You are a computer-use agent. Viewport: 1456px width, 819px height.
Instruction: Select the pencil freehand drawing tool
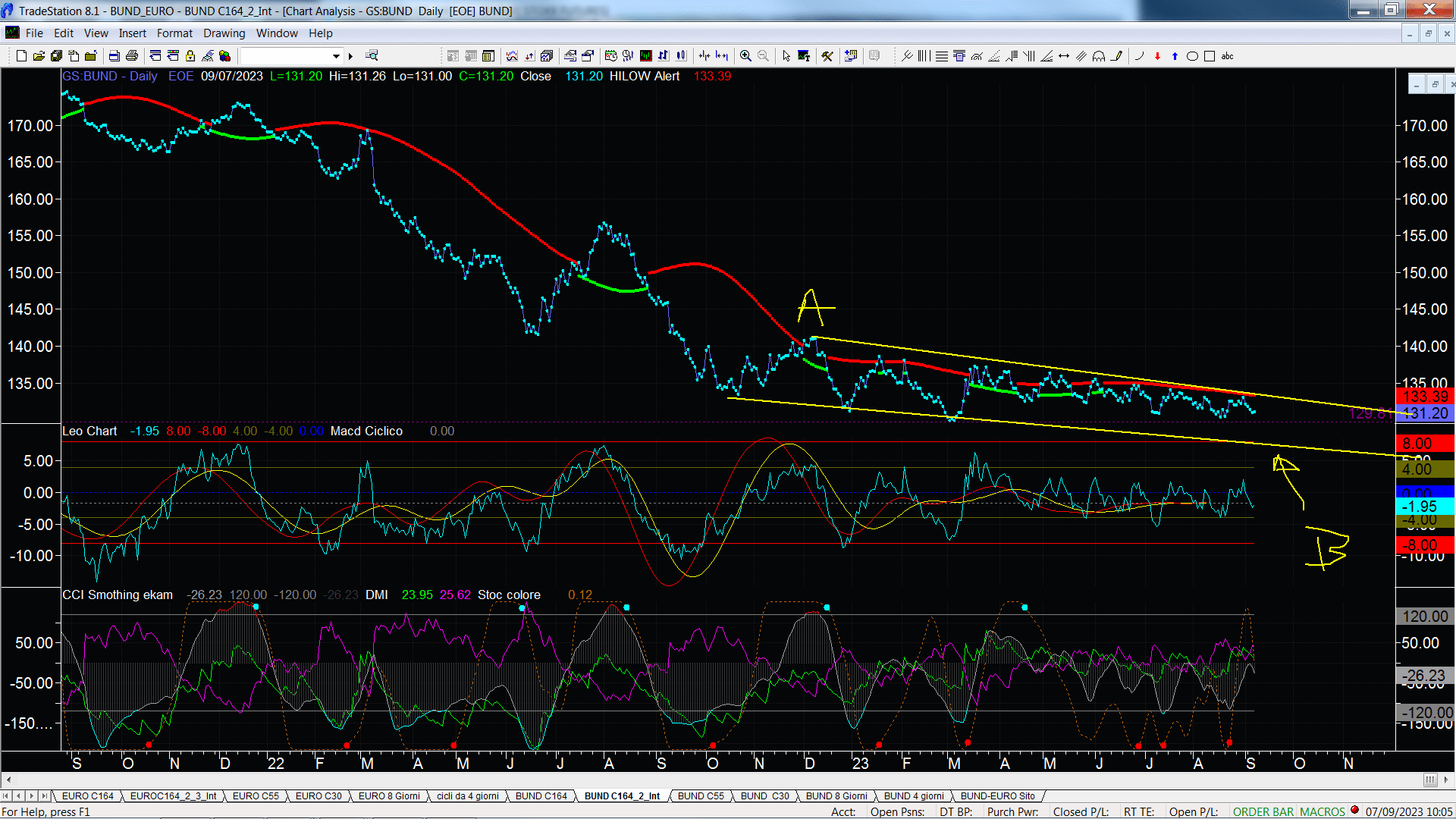pos(1116,56)
